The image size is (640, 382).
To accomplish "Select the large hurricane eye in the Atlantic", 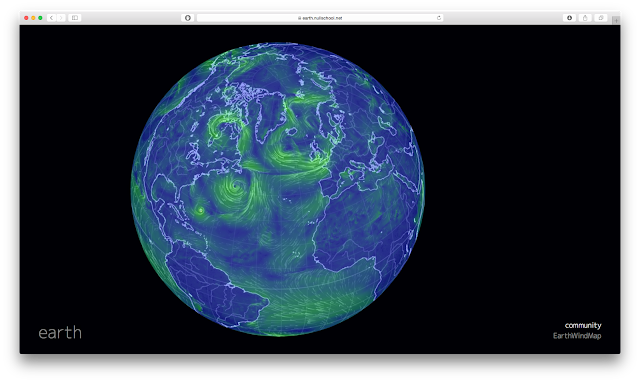I will tap(234, 188).
